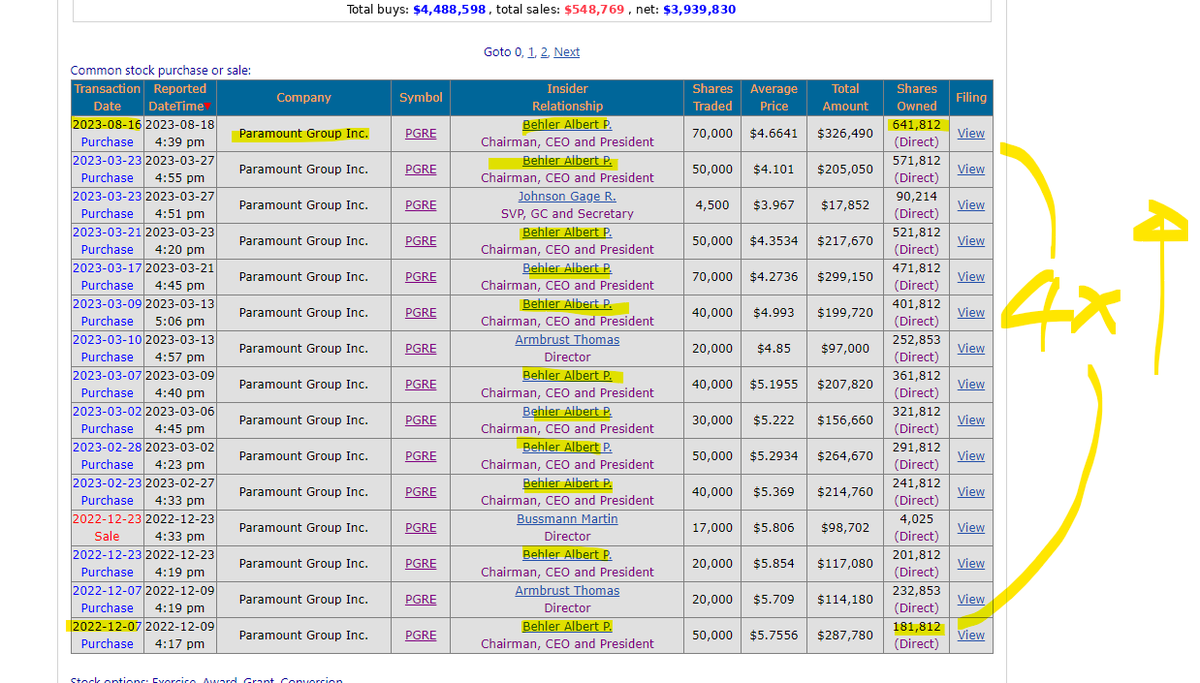The image size is (1200, 683).
Task: Open Behler Albert P. link in $287,780 row
Action: (x=567, y=627)
